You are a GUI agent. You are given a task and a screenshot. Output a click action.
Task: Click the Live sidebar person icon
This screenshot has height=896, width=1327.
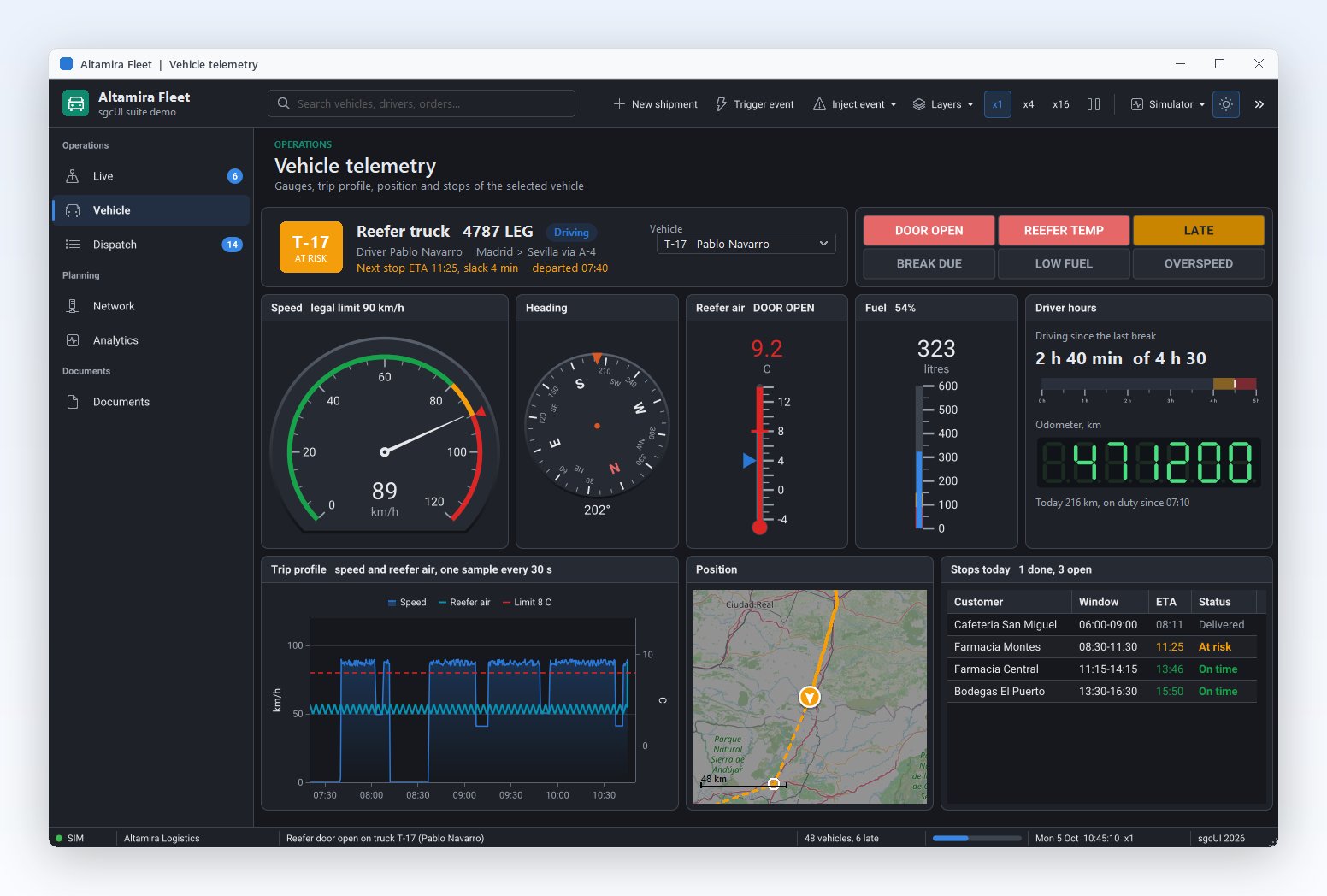(73, 176)
